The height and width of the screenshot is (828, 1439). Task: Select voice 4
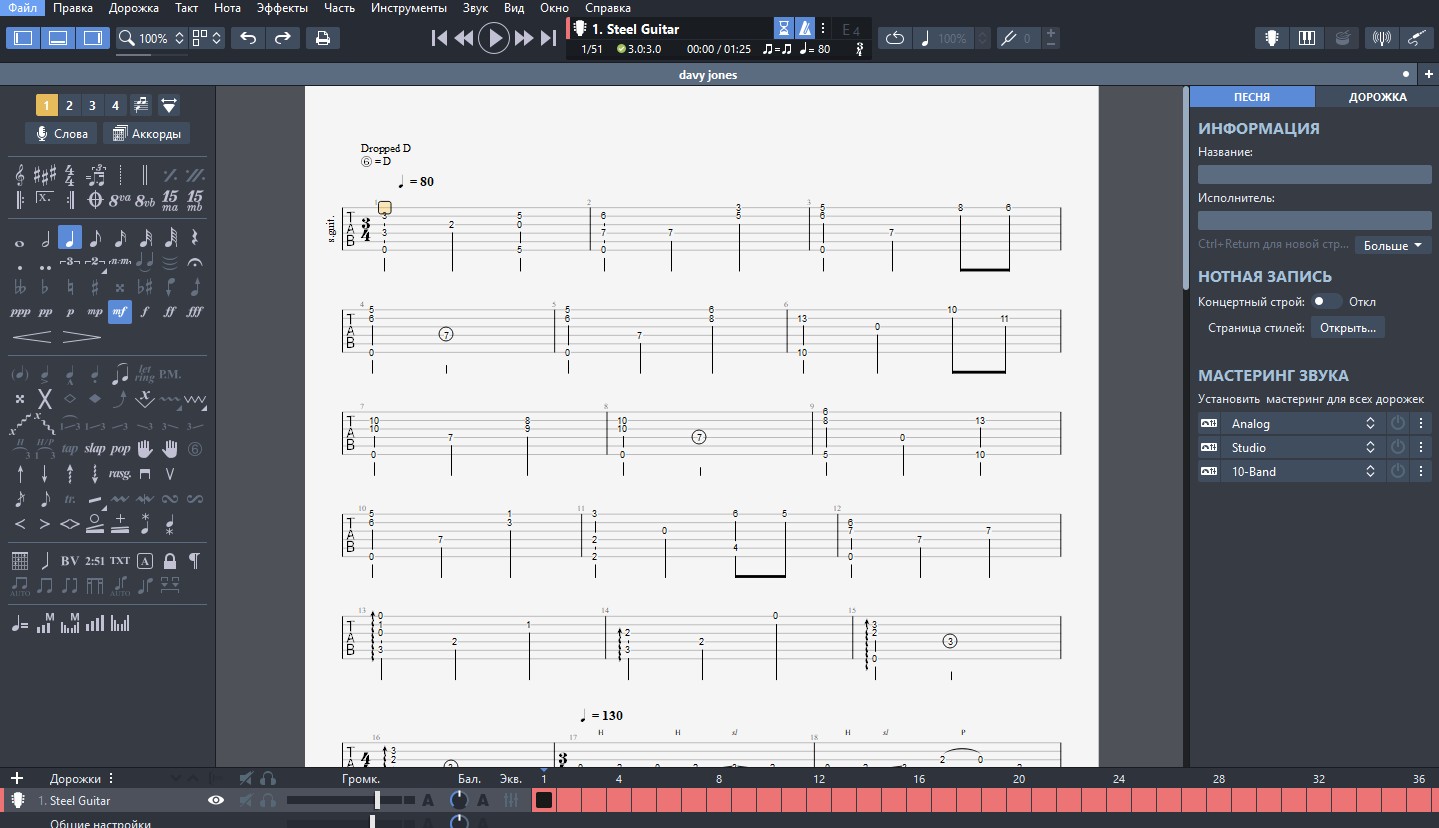(x=115, y=105)
